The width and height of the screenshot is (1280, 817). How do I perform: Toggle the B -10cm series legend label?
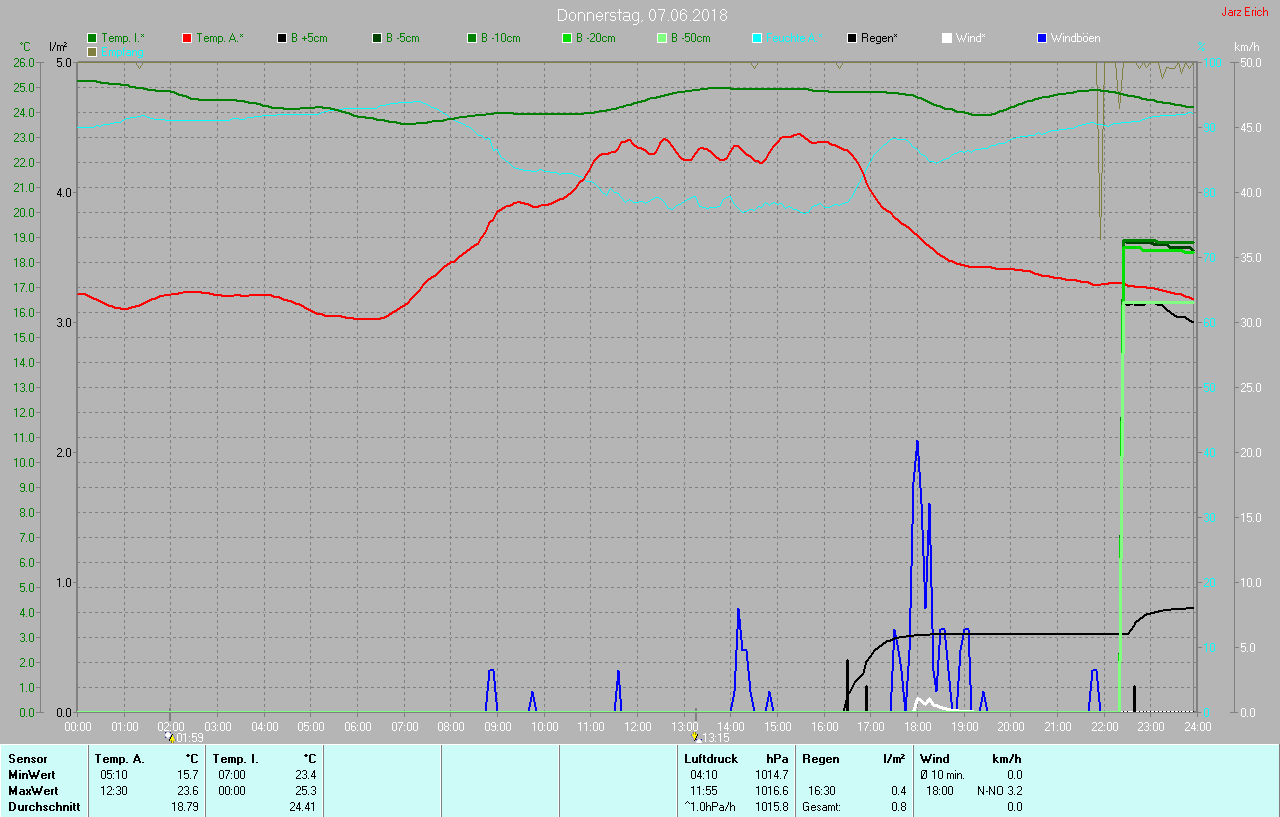click(500, 38)
